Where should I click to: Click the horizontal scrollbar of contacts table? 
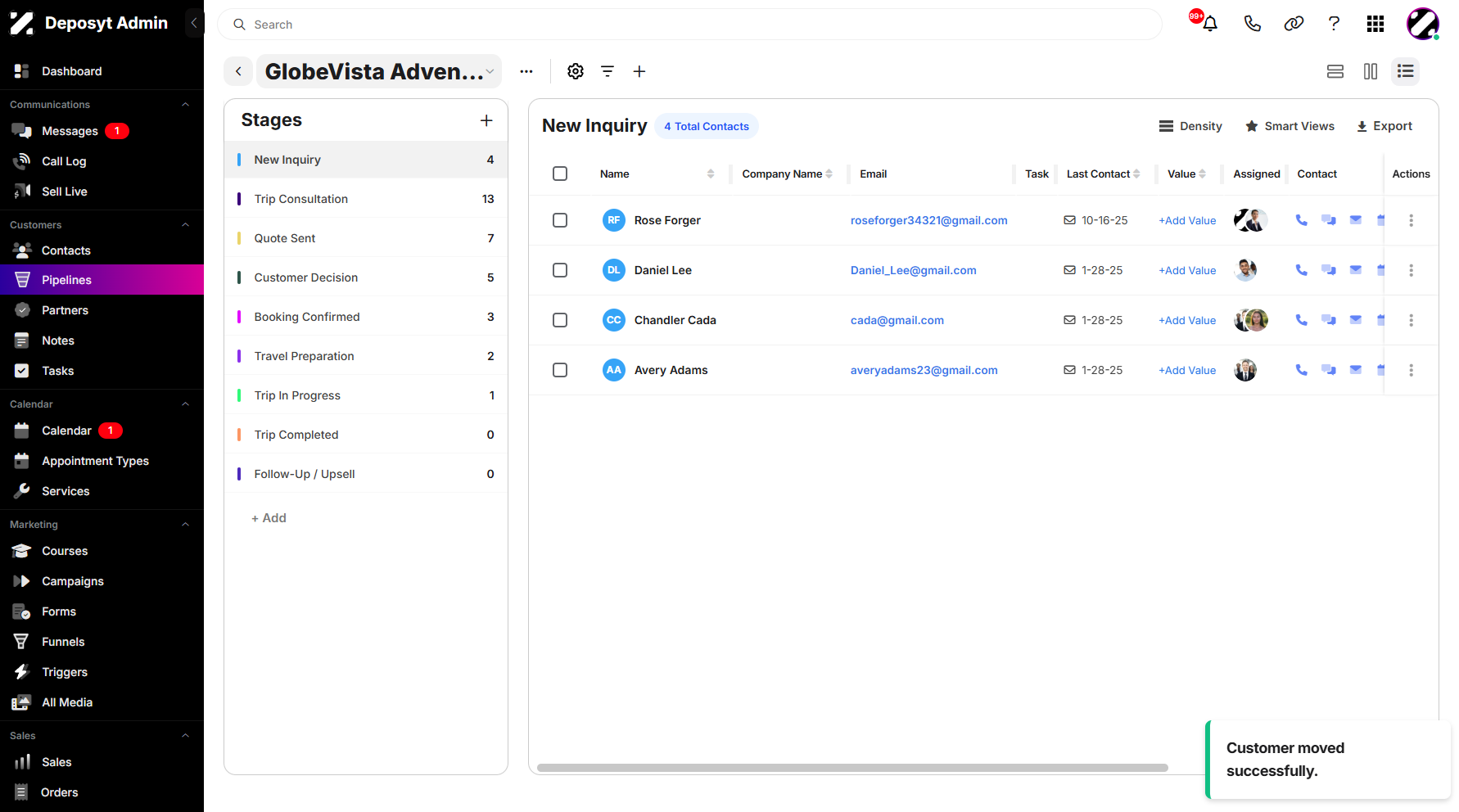coord(852,768)
